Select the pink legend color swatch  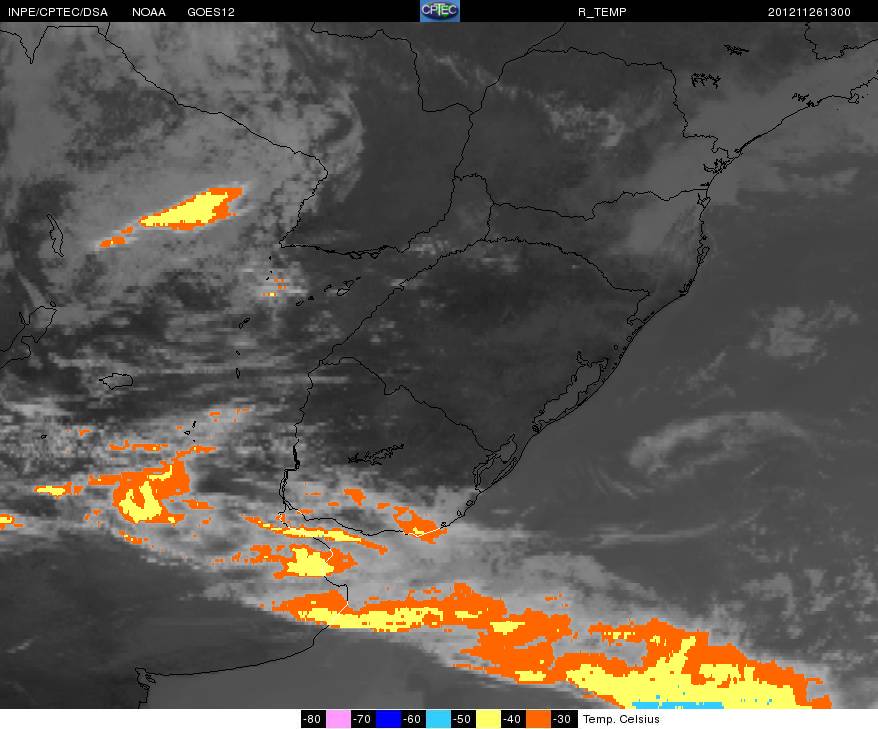point(338,719)
